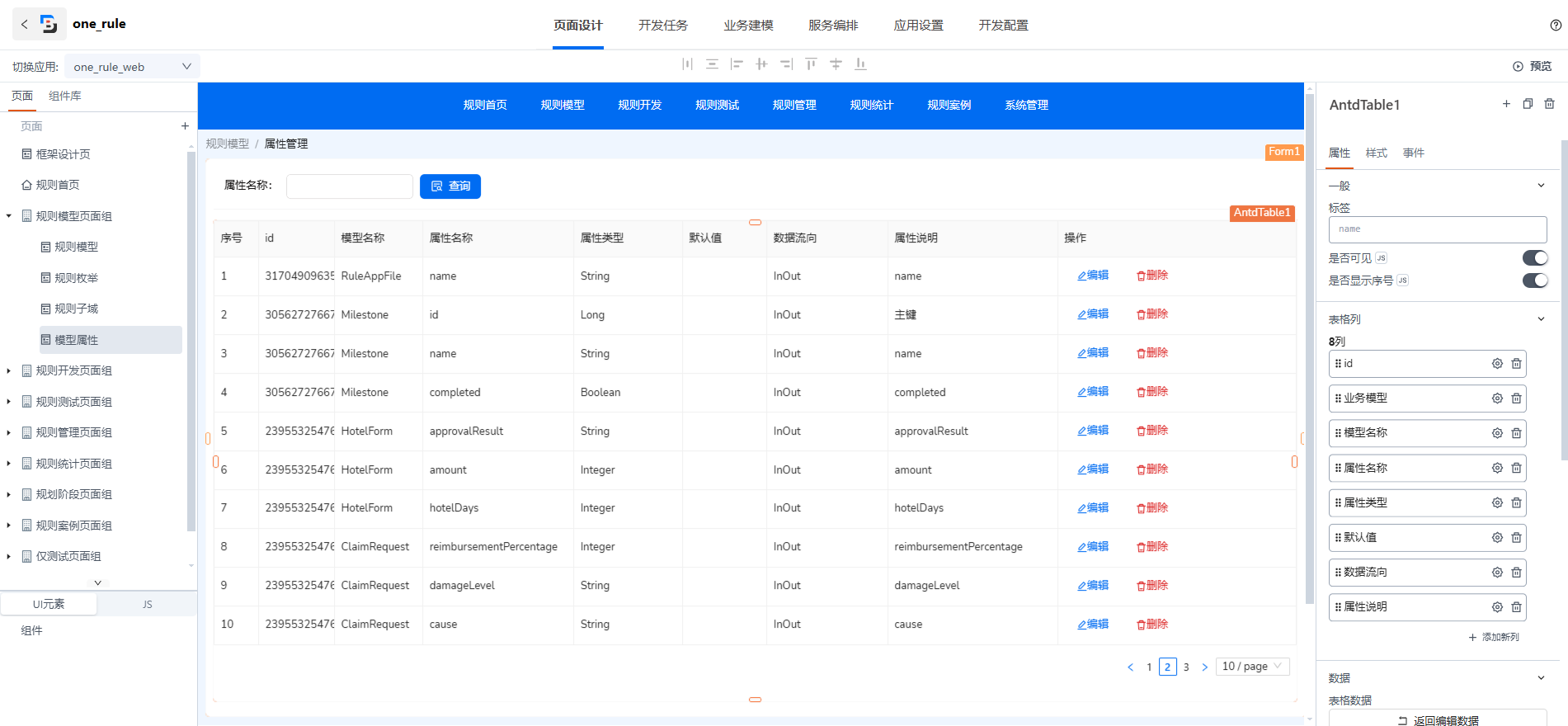Screen dimensions: 1568x726
Task: Click 添加新列 to add a column
Action: coord(1494,637)
